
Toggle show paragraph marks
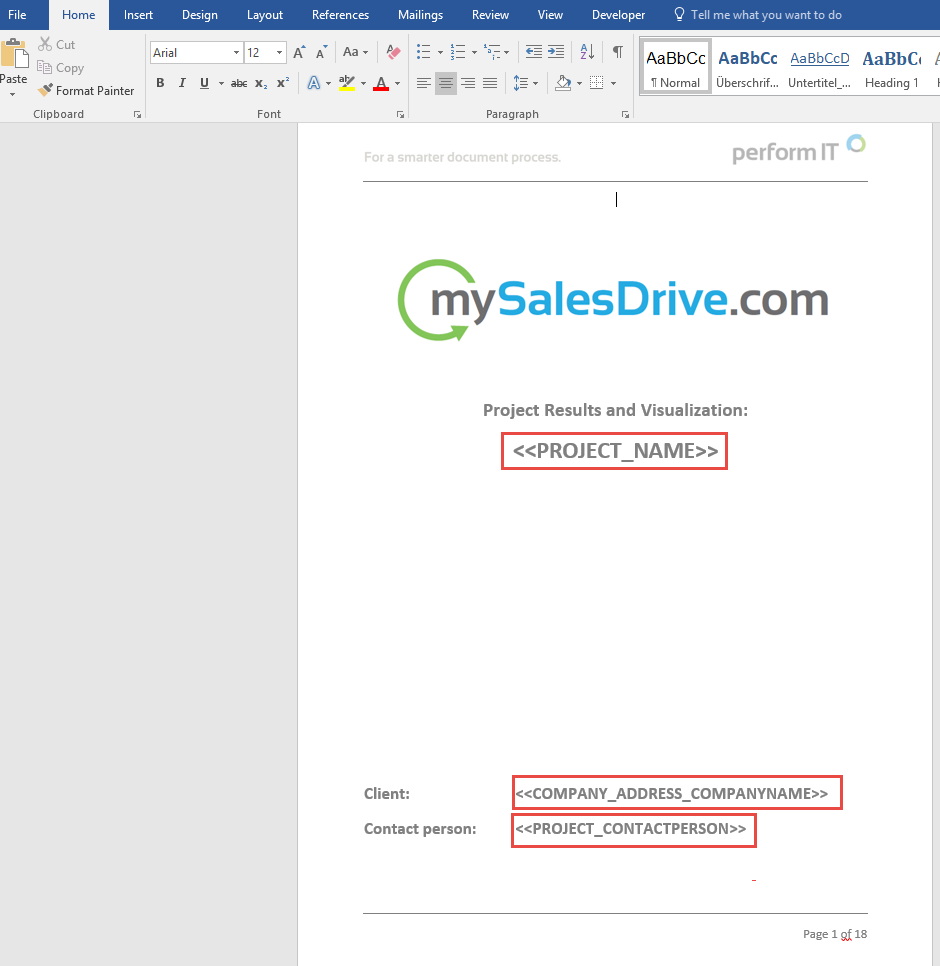618,52
